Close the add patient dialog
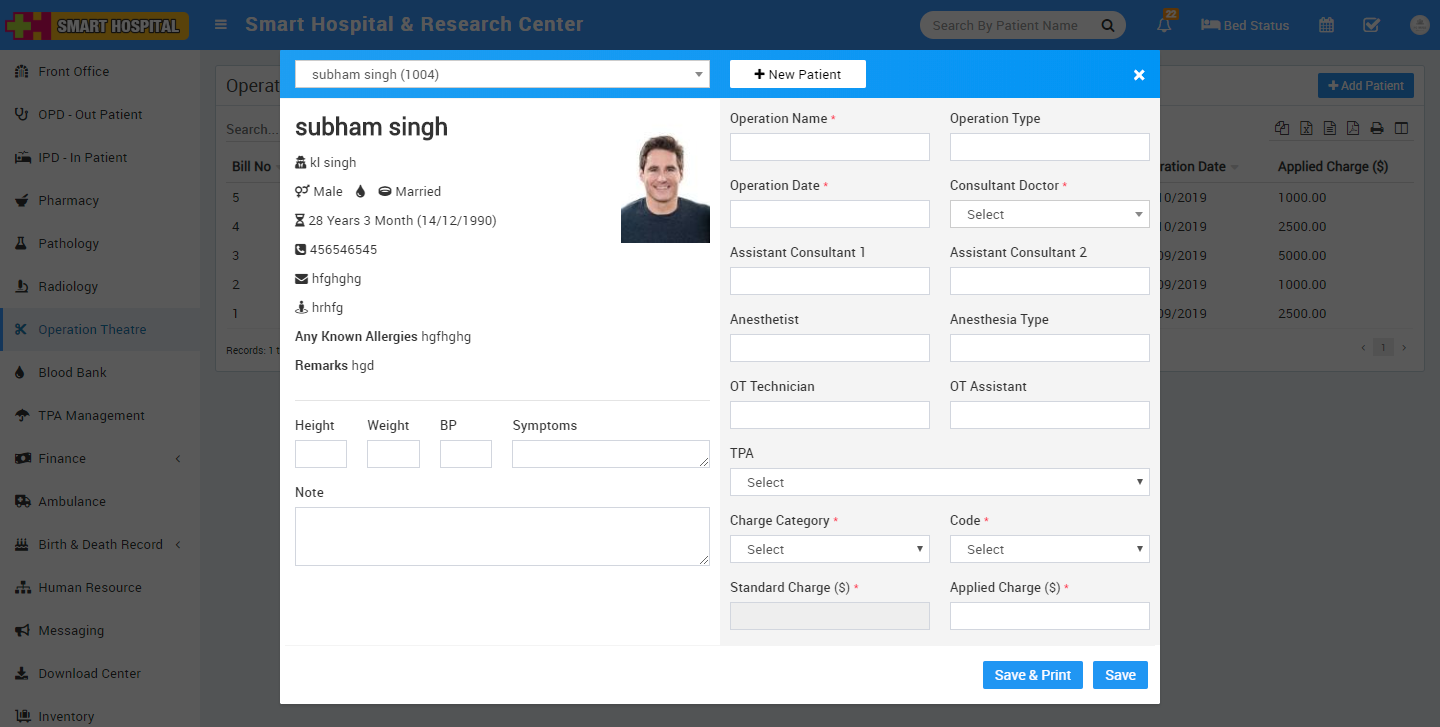Screen dimensions: 1440x727 pos(1139,75)
